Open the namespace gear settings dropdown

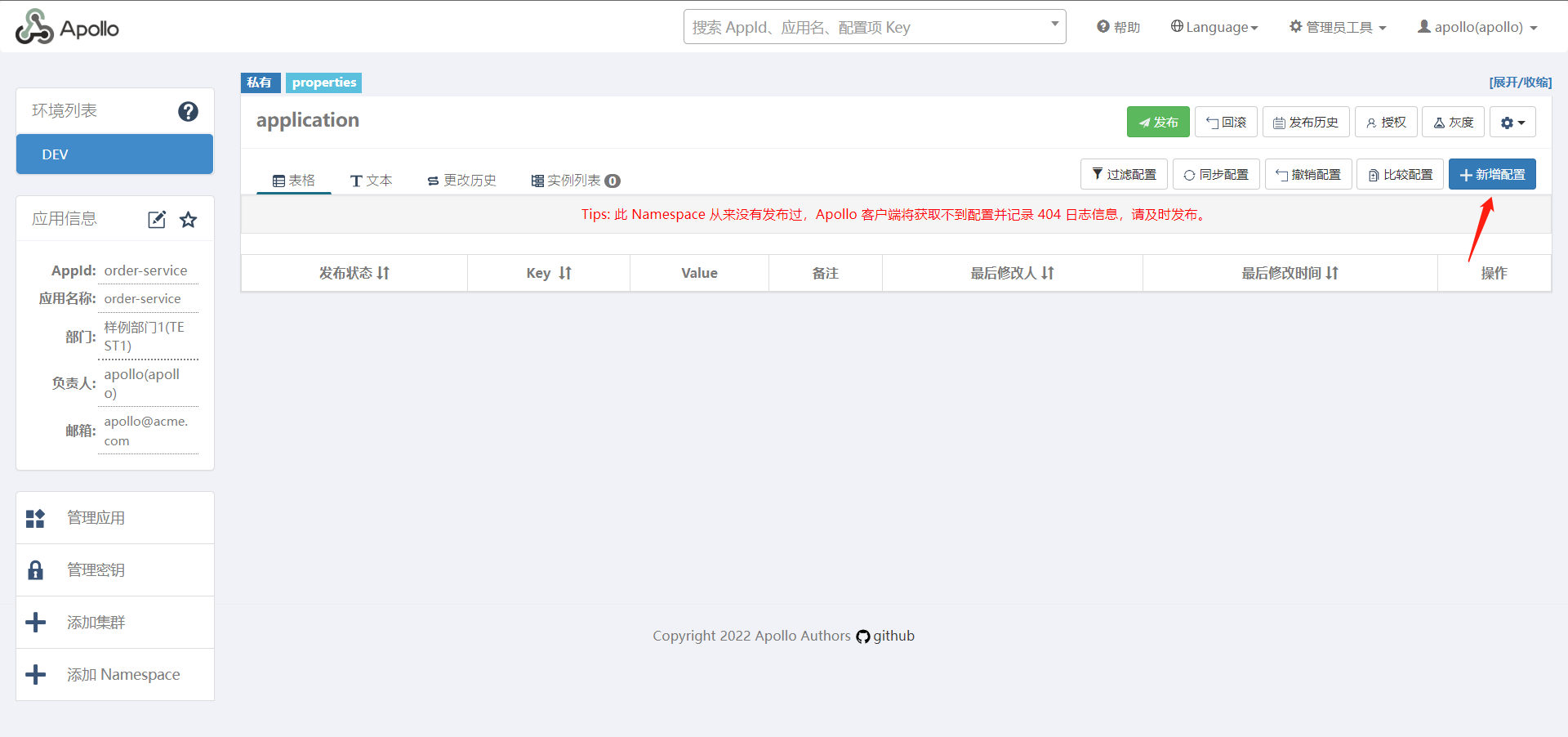[x=1512, y=123]
